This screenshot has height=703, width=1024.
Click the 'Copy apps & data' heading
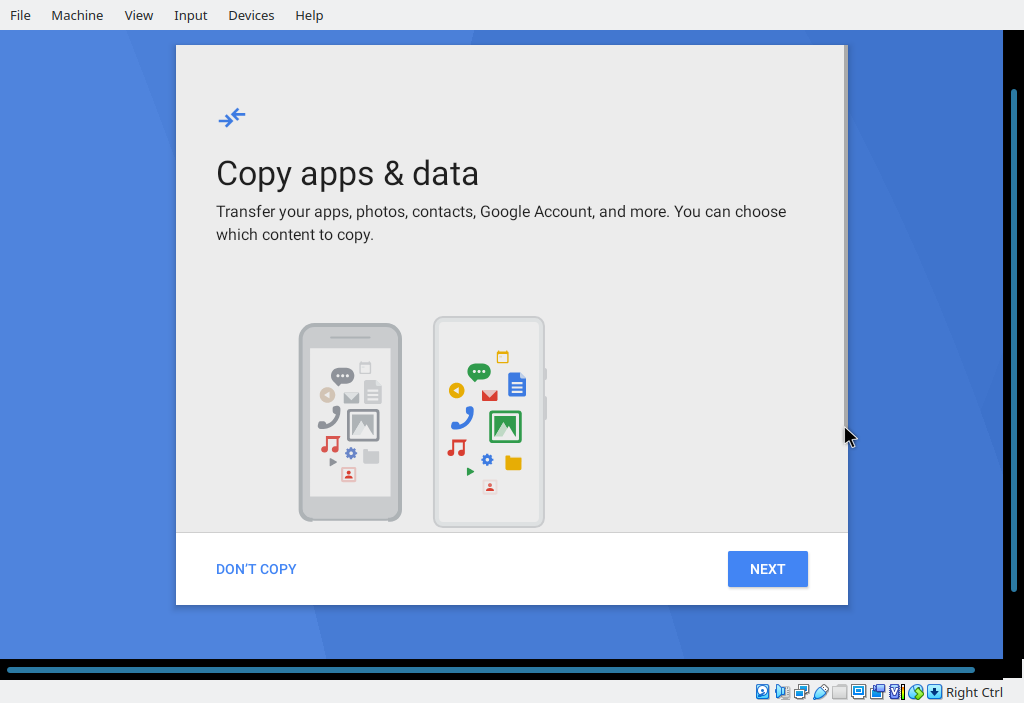pos(347,174)
